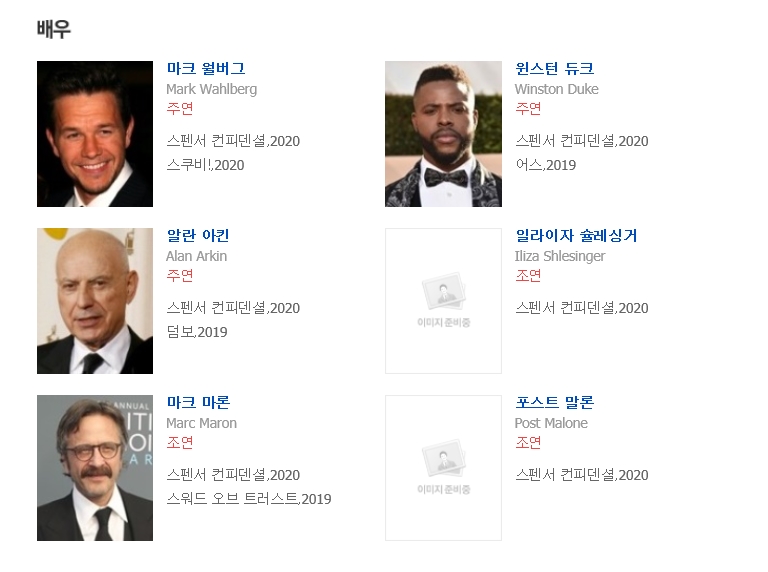Click 일라이자 슐레싱거 placeholder image icon
The image size is (768, 572).
(x=443, y=301)
